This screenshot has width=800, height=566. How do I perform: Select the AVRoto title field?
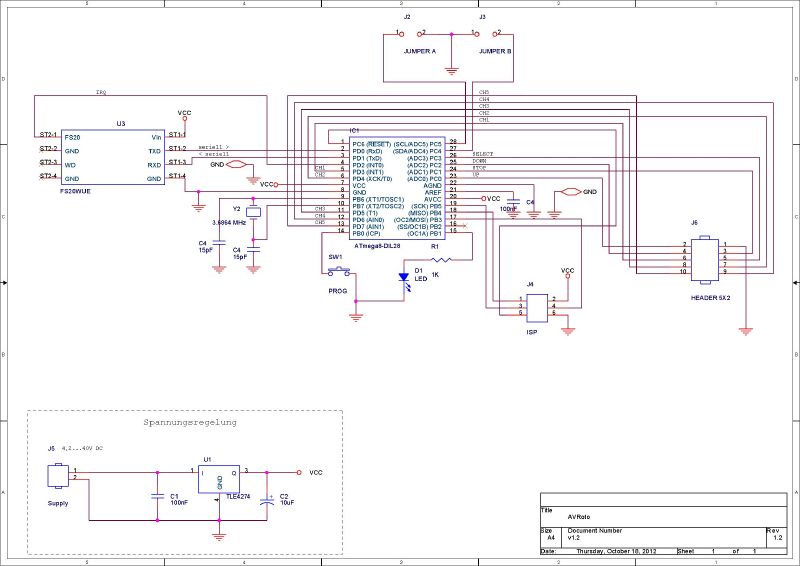[x=578, y=518]
